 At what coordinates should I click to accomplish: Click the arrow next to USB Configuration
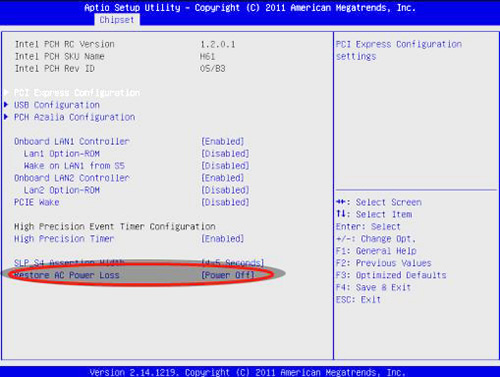[x=6, y=105]
